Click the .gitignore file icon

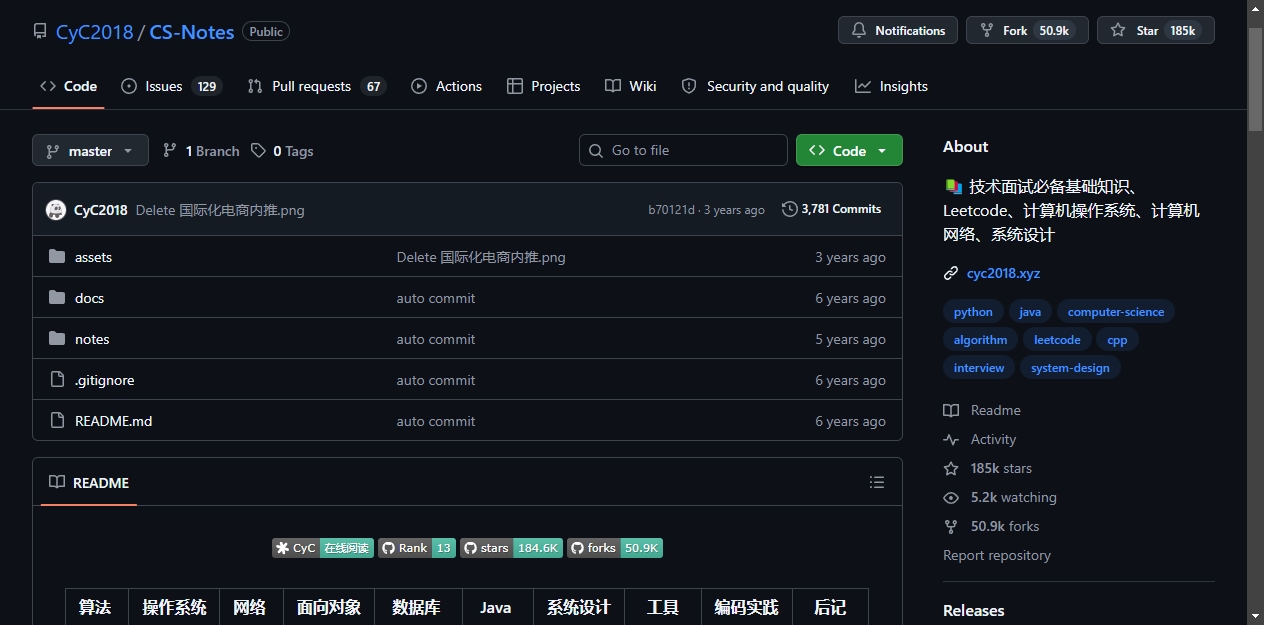pyautogui.click(x=57, y=380)
